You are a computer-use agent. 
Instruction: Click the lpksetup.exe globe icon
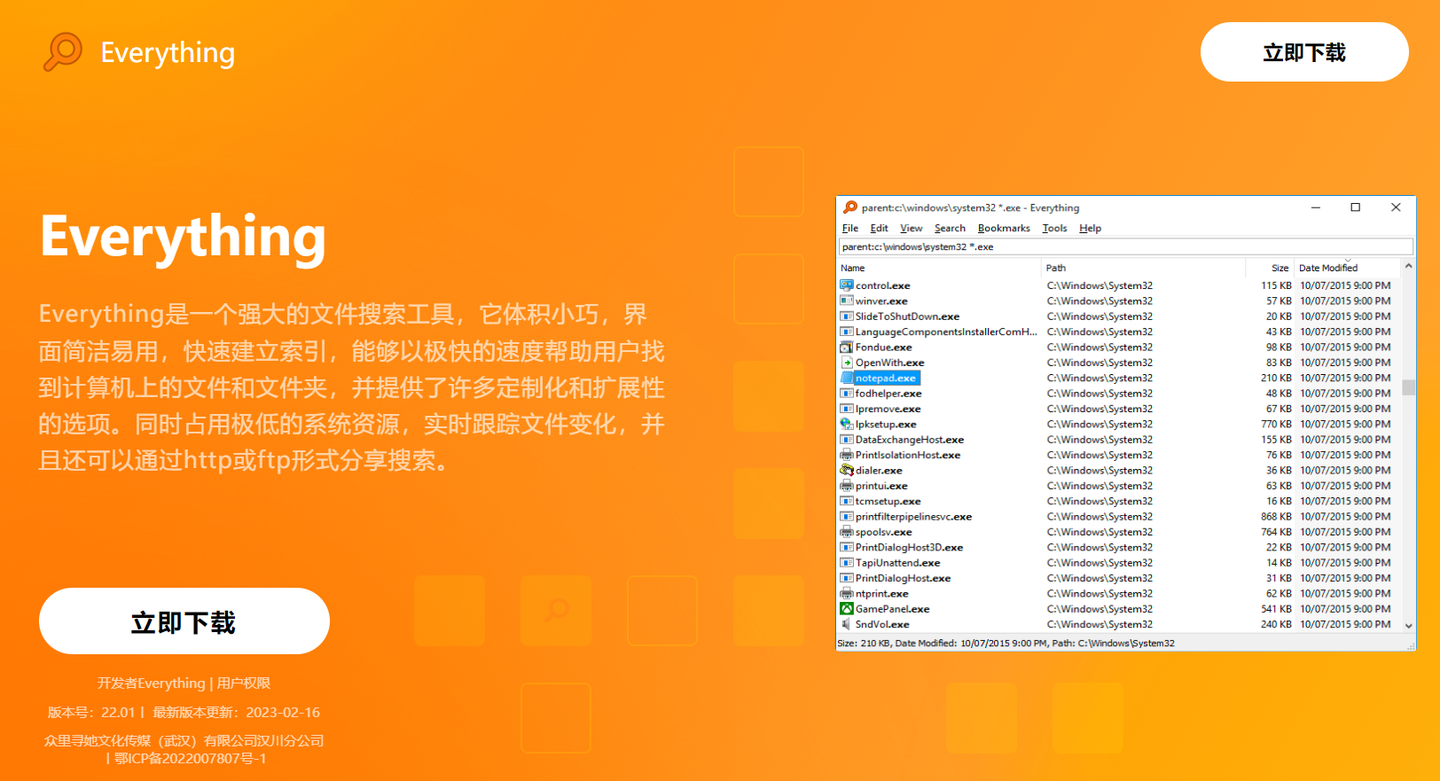point(847,424)
